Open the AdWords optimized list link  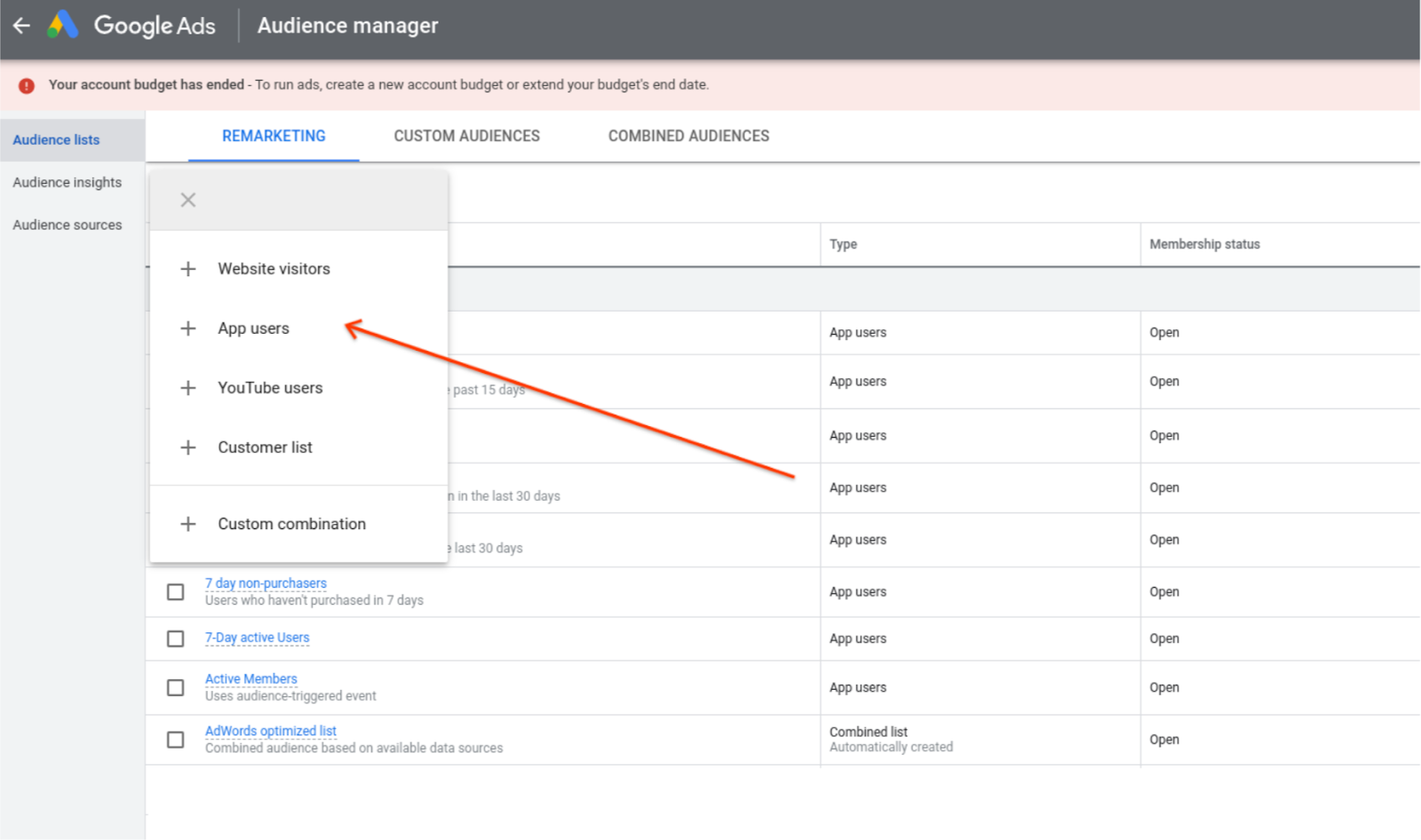[x=271, y=731]
